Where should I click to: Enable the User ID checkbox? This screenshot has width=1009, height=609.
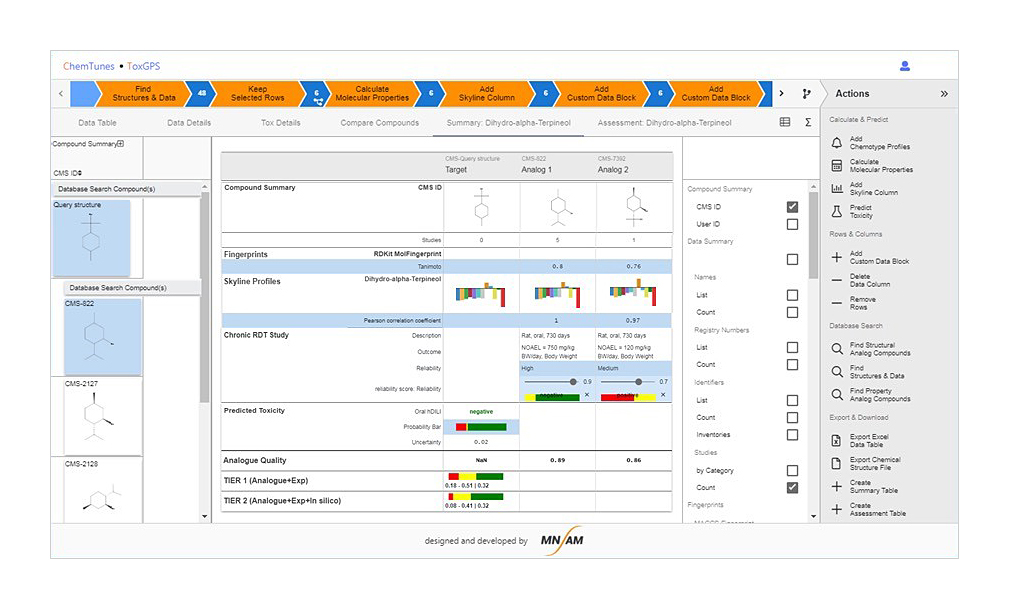click(x=792, y=225)
